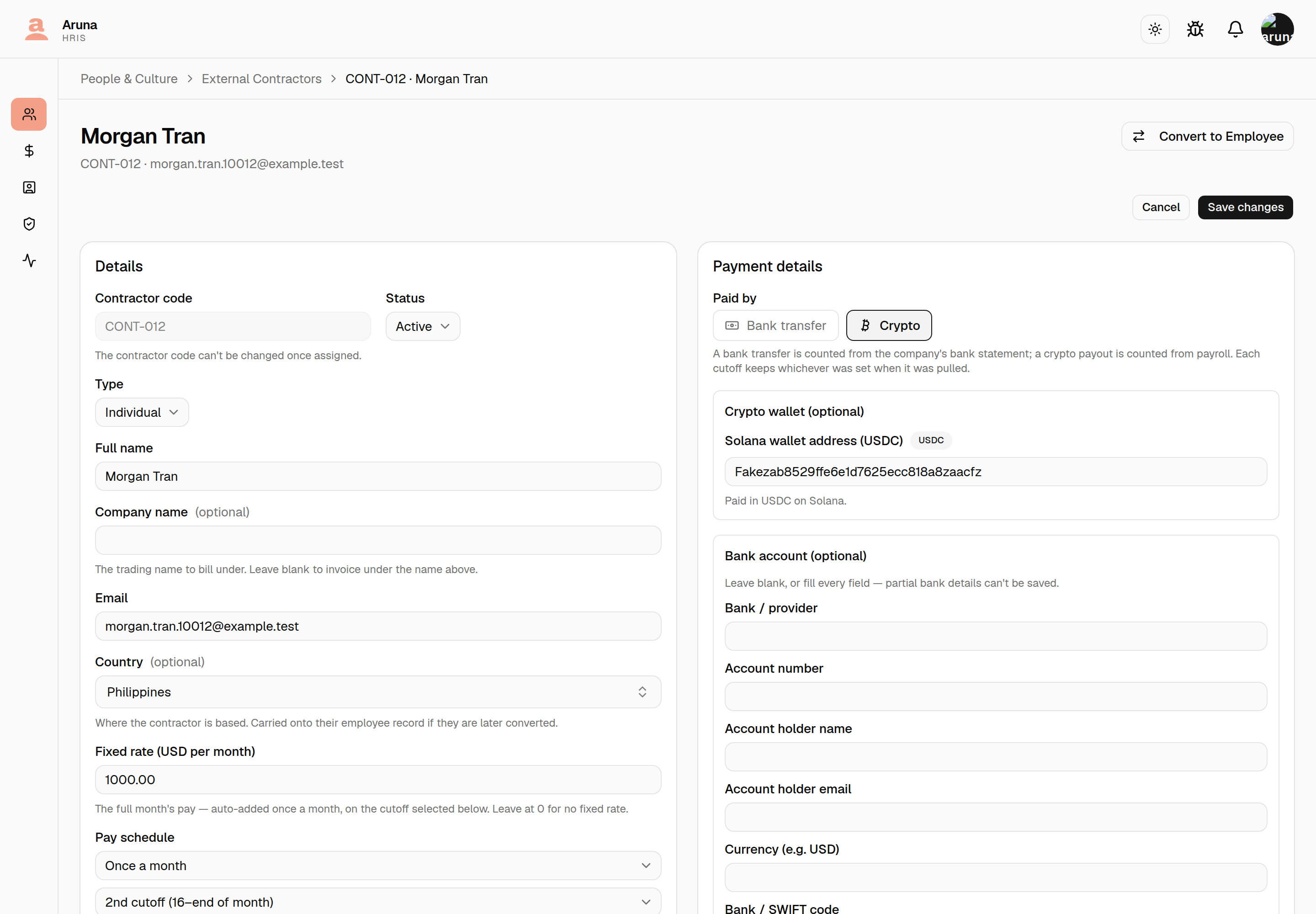Open the Type dropdown showing Individual

point(142,412)
